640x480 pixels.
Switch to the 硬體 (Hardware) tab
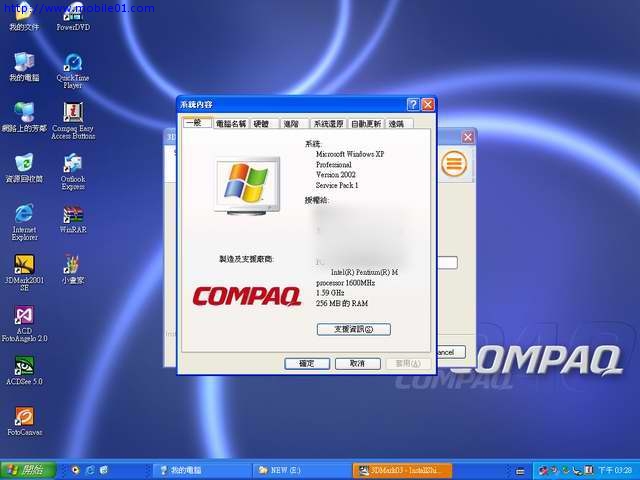264,124
